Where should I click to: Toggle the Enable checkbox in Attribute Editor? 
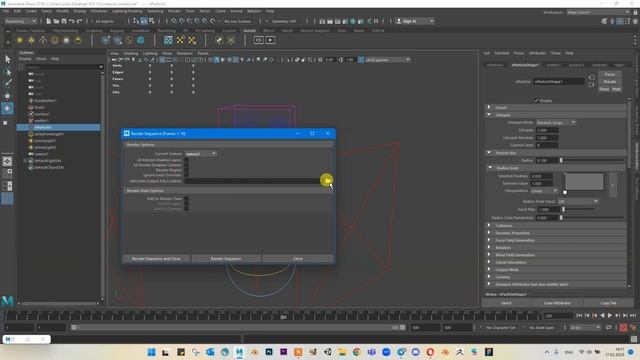click(536, 100)
